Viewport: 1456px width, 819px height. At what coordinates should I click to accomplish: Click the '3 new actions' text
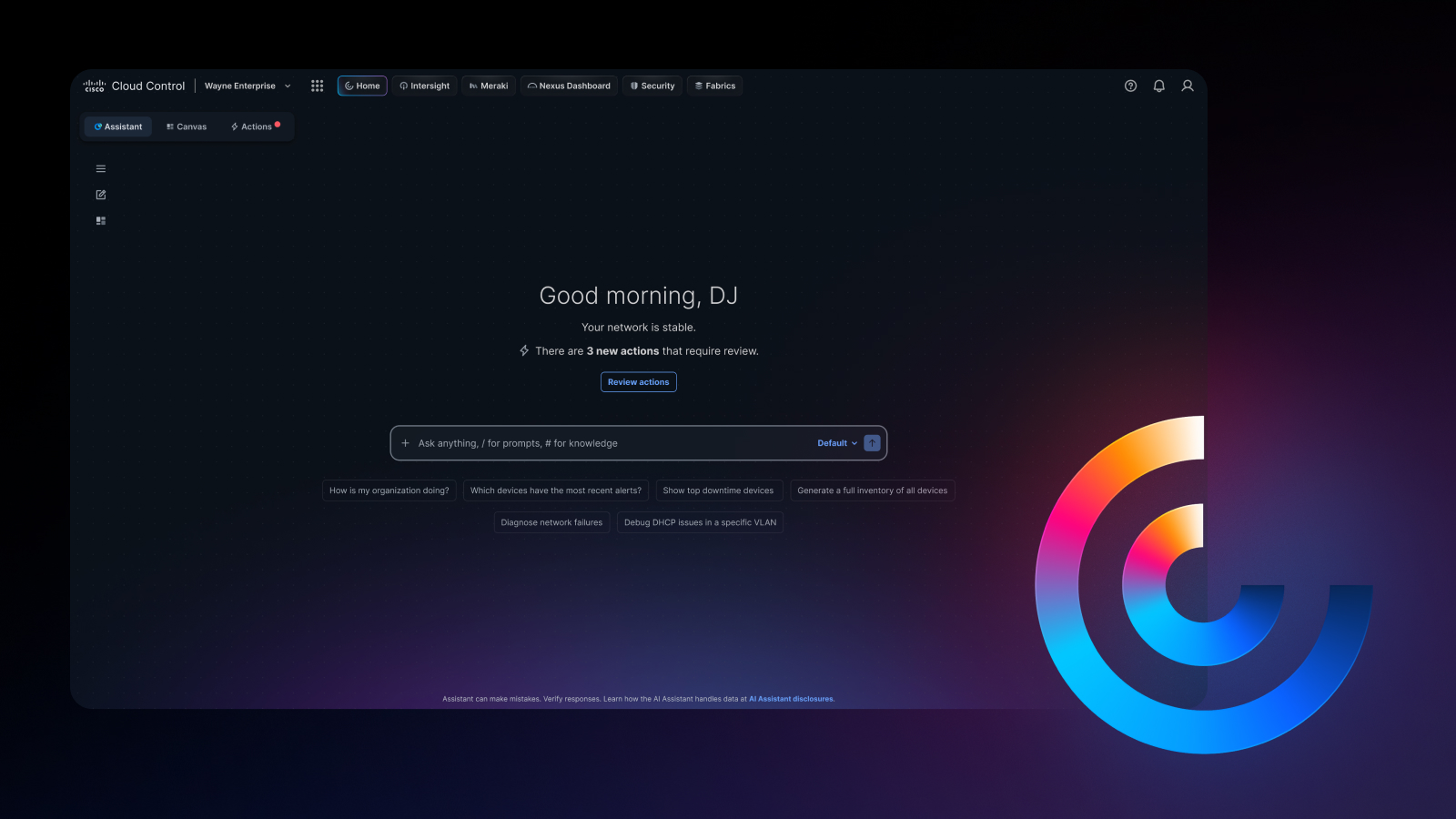[x=622, y=351]
